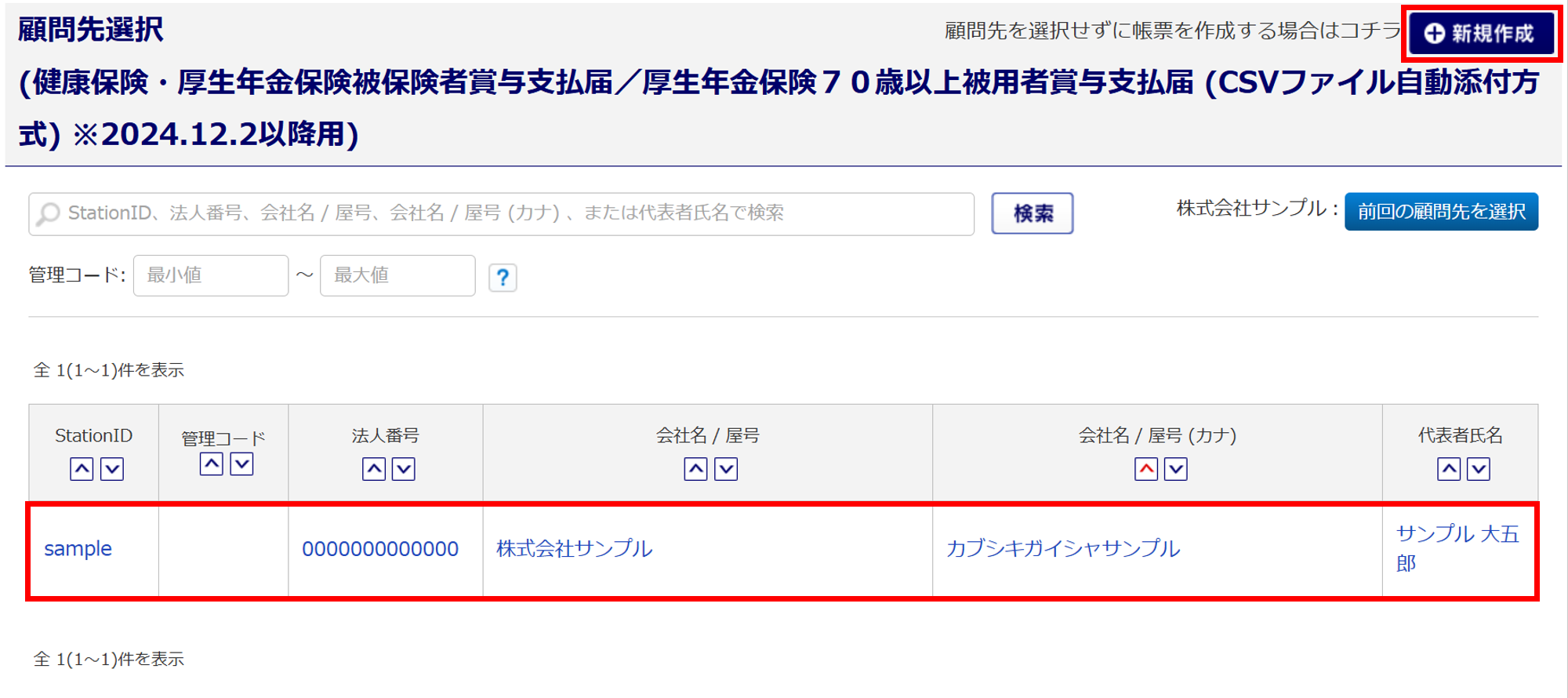Click the 法人番号 column header text
Image resolution: width=1568 pixels, height=698 pixels.
click(x=385, y=435)
